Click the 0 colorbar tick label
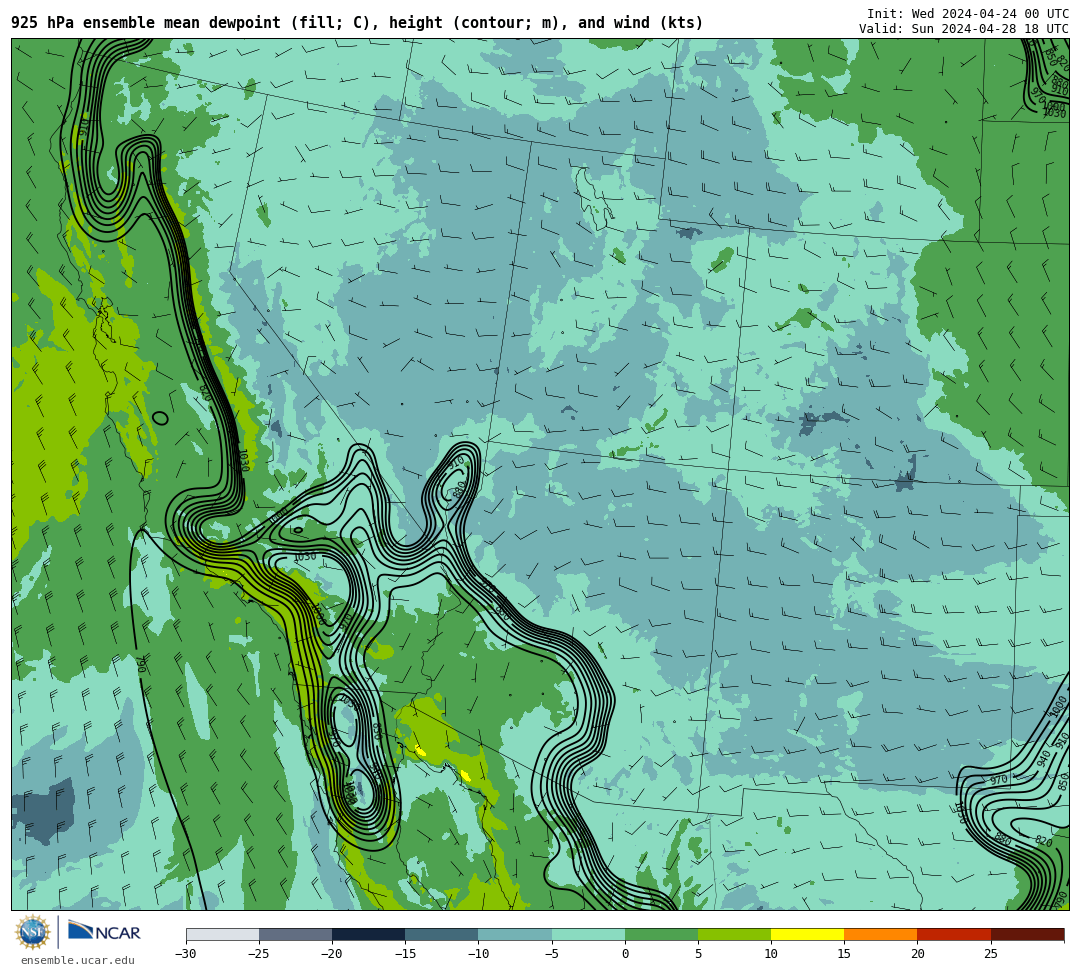Viewport: 1080px width, 973px height. click(625, 954)
